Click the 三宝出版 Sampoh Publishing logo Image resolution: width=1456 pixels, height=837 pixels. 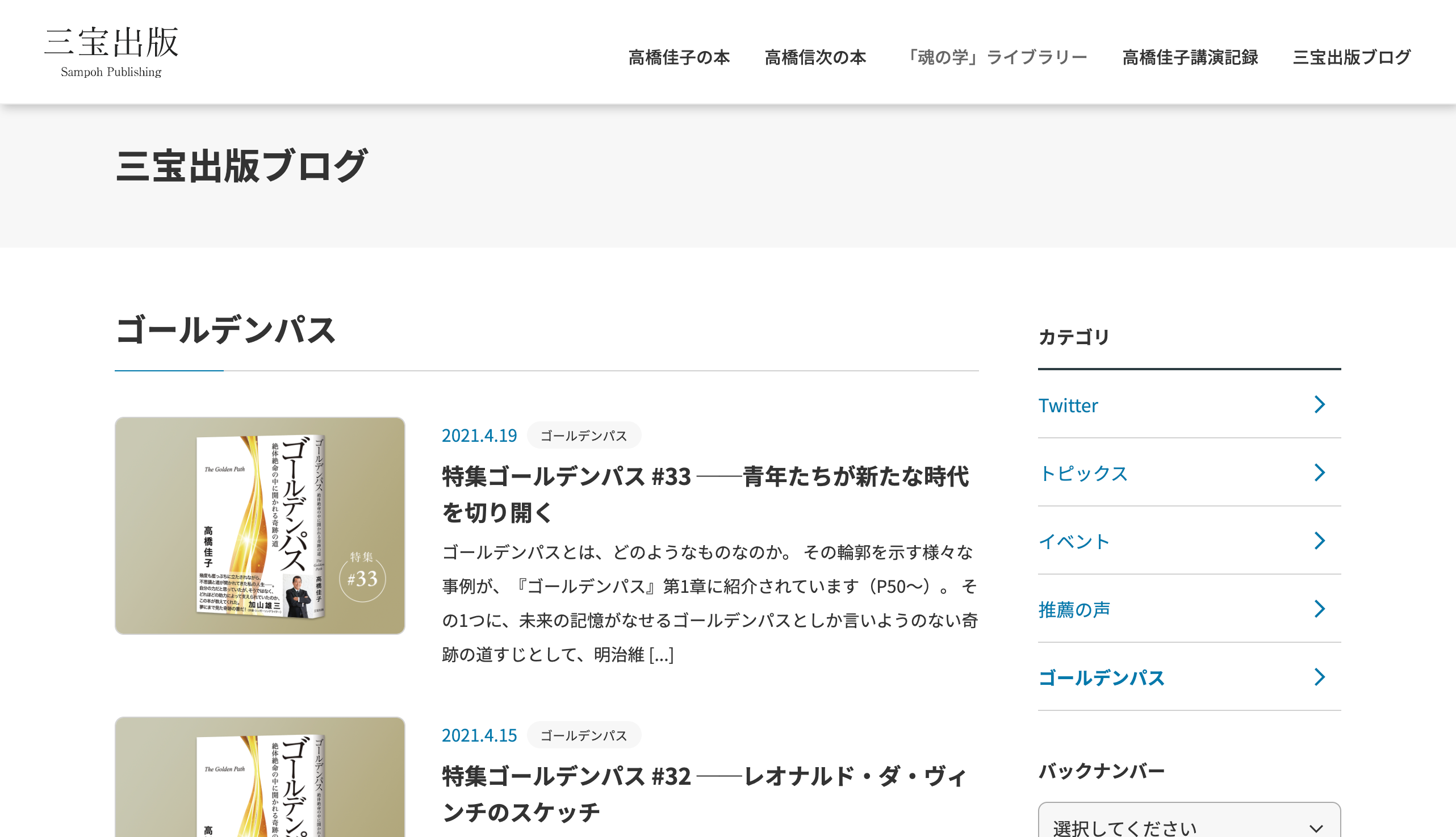pyautogui.click(x=111, y=52)
